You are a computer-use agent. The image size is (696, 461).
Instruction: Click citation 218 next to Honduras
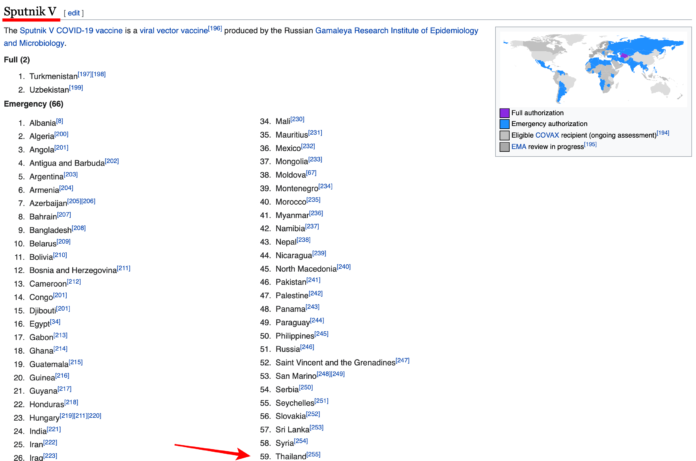click(71, 402)
